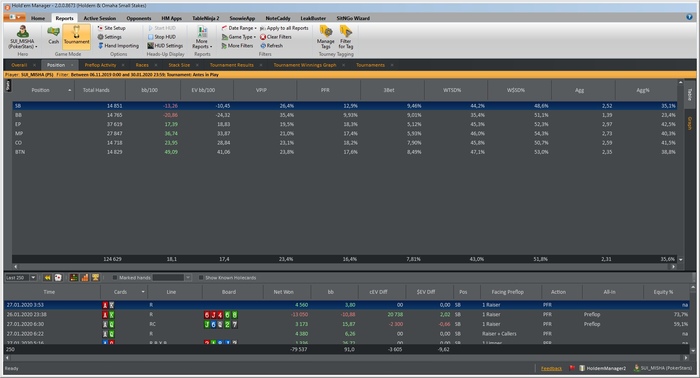Viewport: 700px width, 378px height.
Task: Open More Filters dialog
Action: point(238,46)
